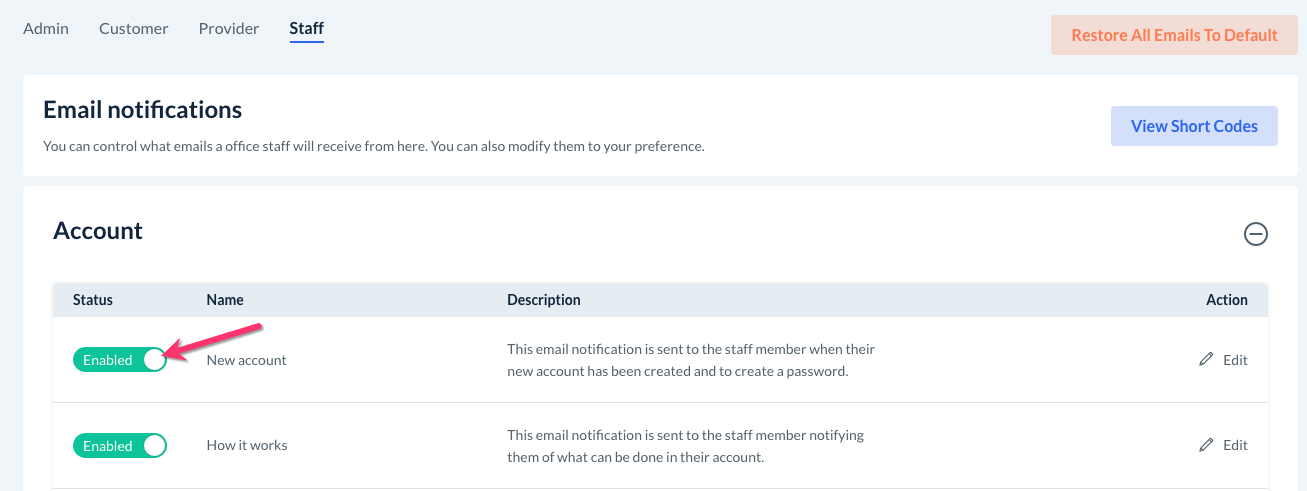Select the How it works notification name
The height and width of the screenshot is (491, 1307).
pos(247,445)
